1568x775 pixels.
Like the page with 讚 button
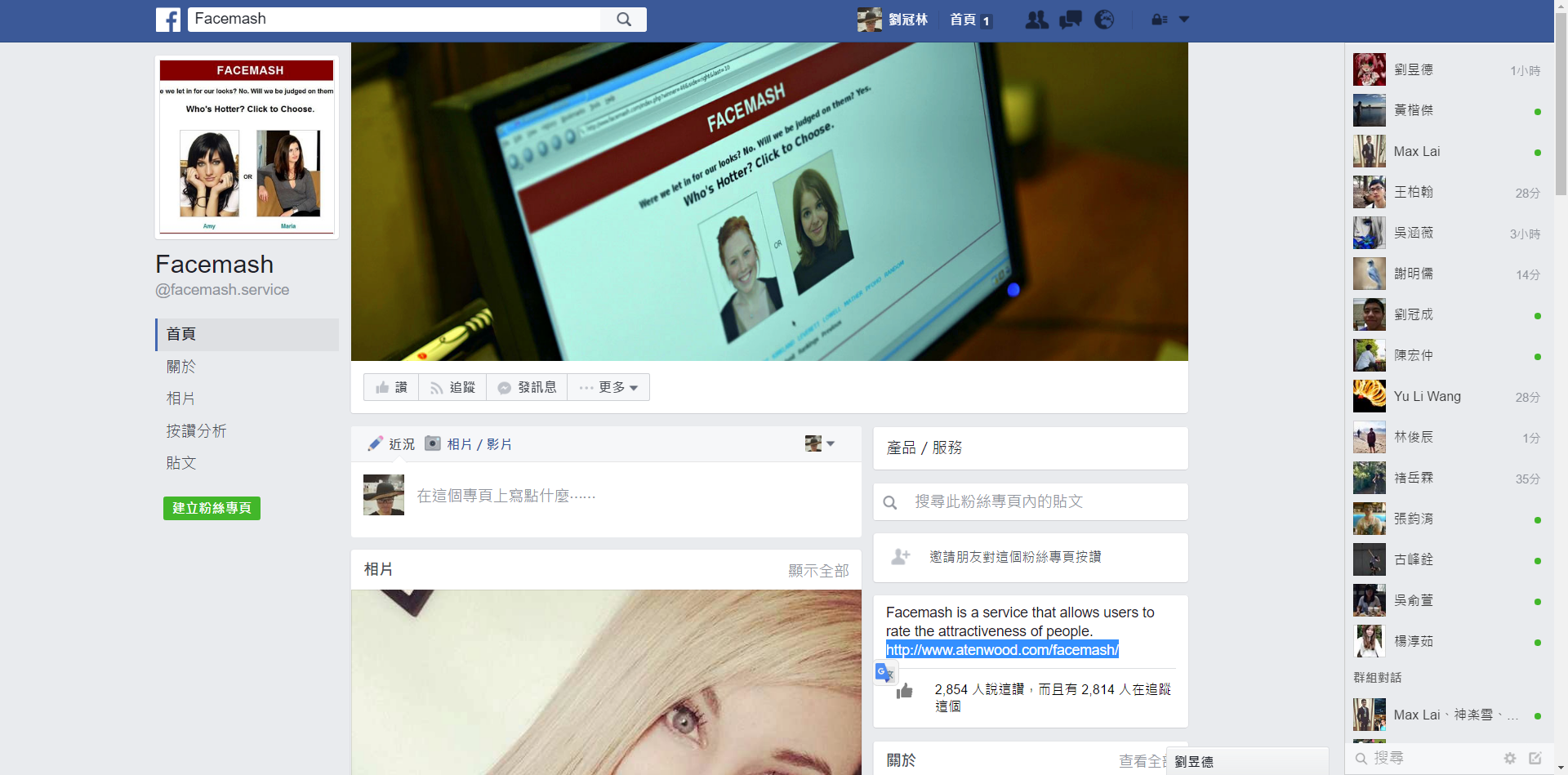tap(391, 387)
